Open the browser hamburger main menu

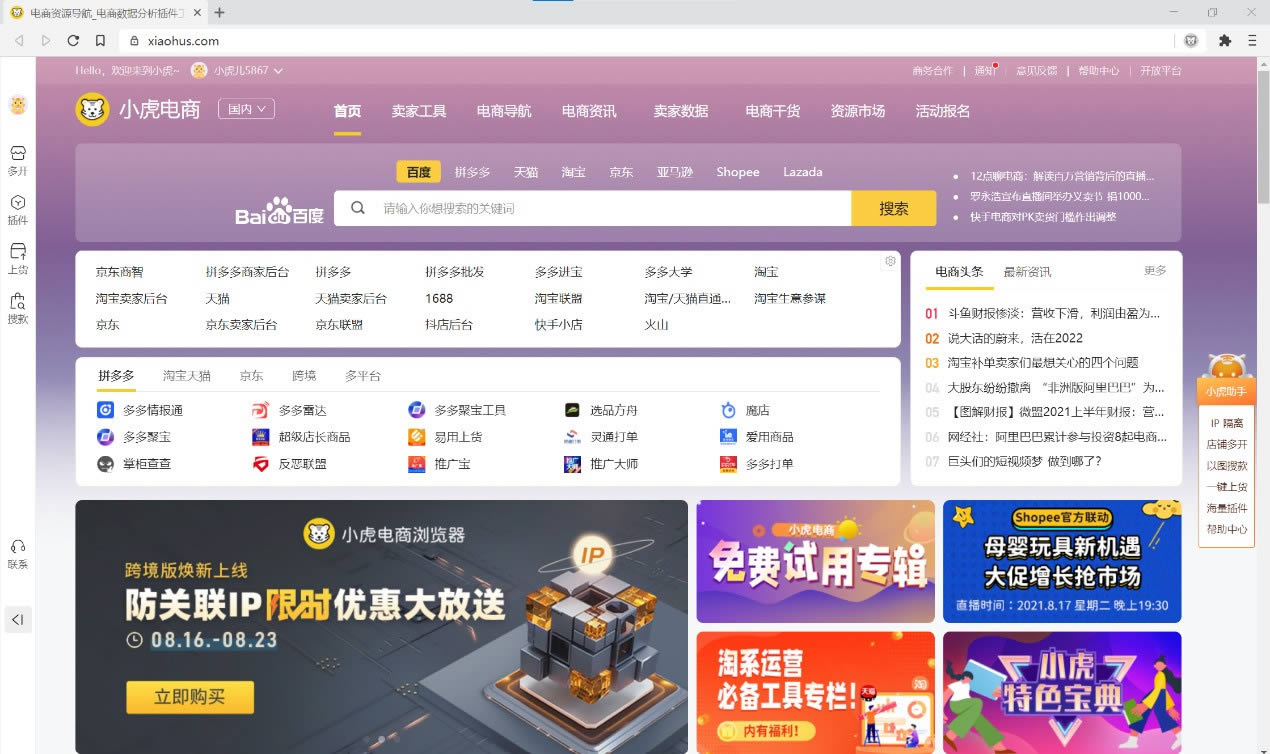click(1252, 41)
